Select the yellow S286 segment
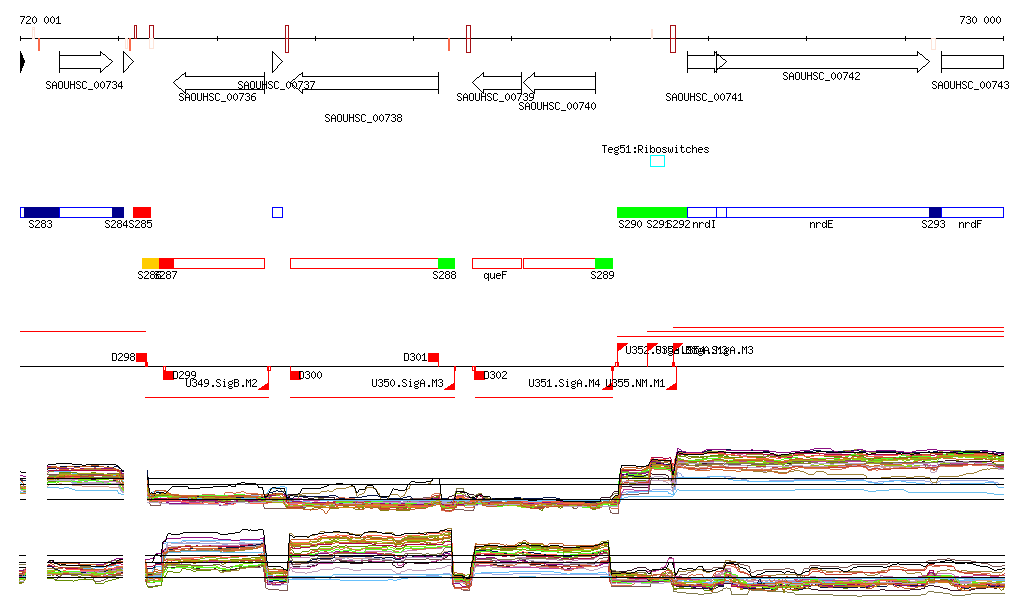This screenshot has width=1024, height=611. point(150,263)
